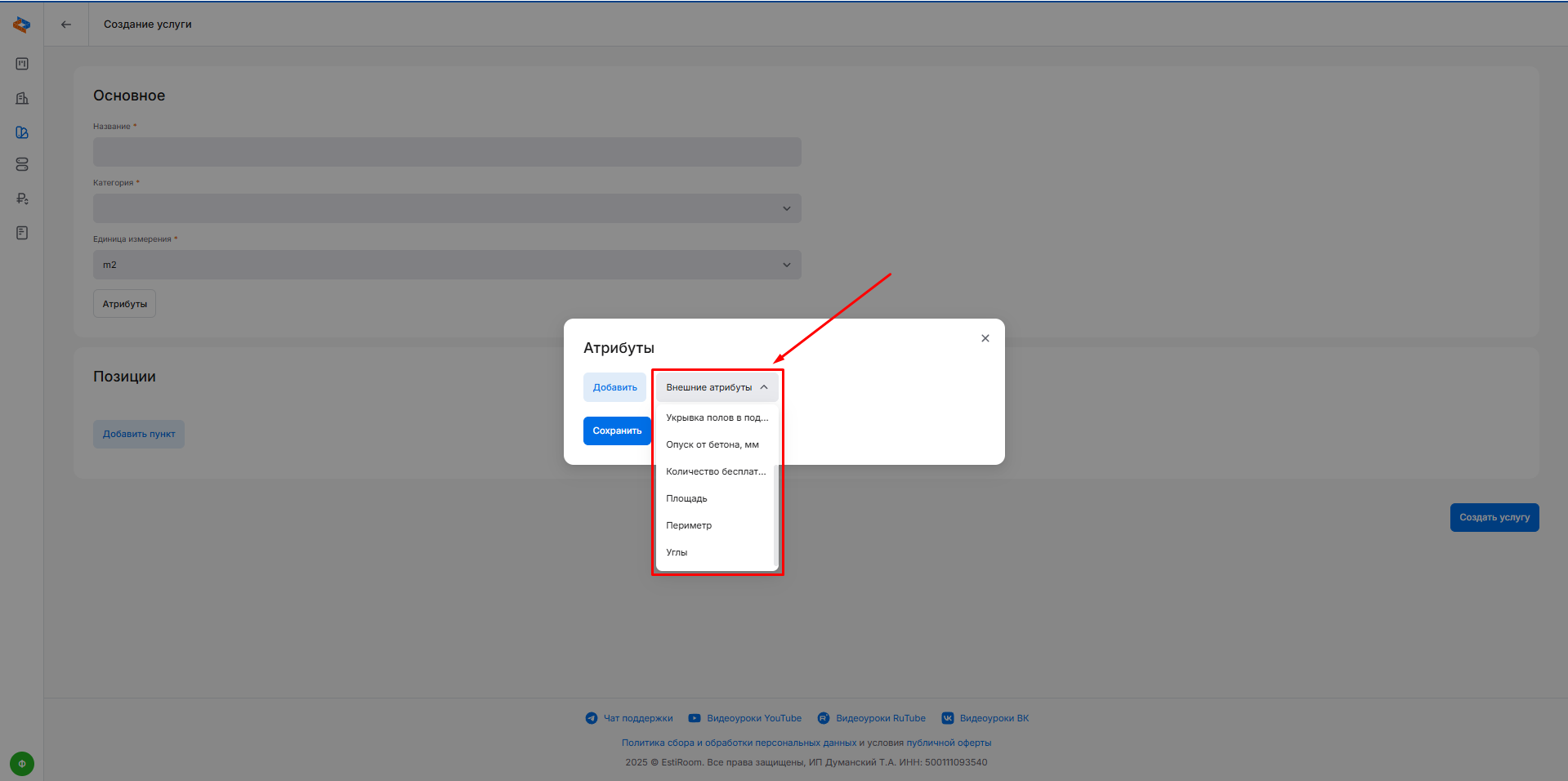The width and height of the screenshot is (1568, 781).
Task: Click the Добавить button in dialog
Action: pyautogui.click(x=614, y=387)
